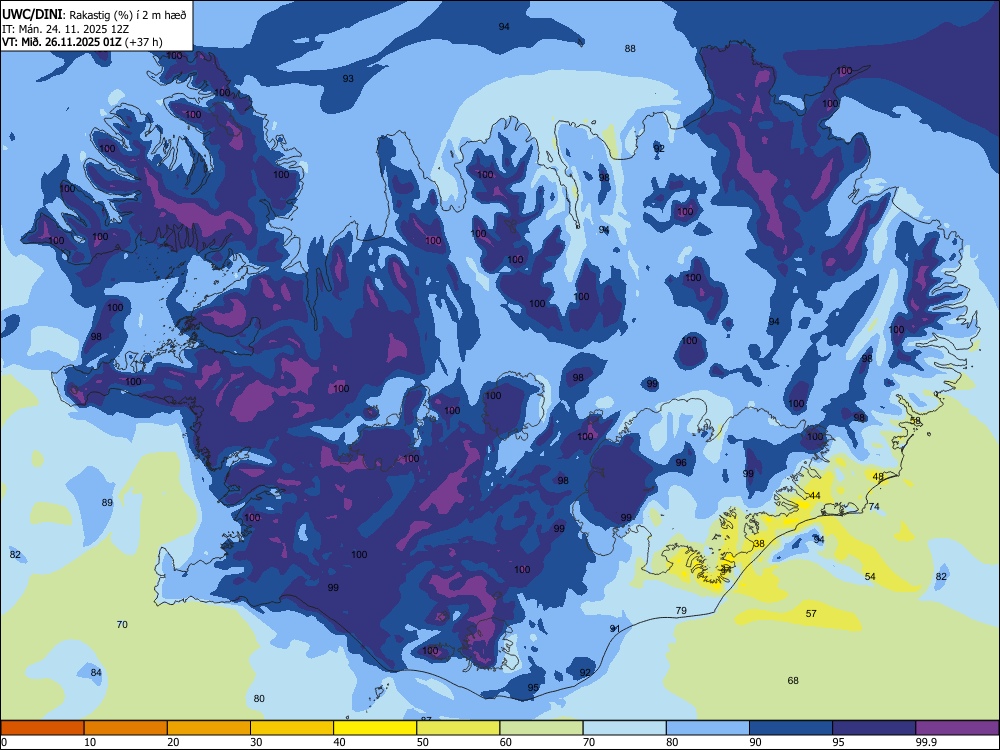Image resolution: width=1000 pixels, height=750 pixels.
Task: Click the title 'UWC/DINI: Rakastig (%) í 2 m hæð'
Action: [x=94, y=15]
